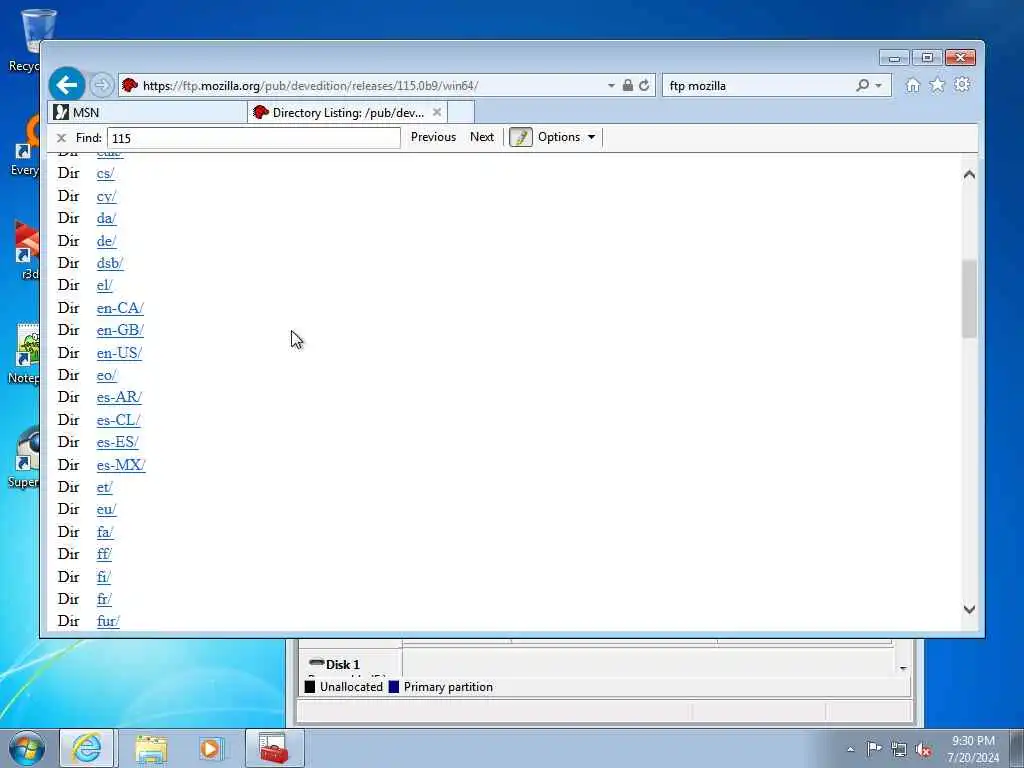Open the fur/ directory link
Image resolution: width=1024 pixels, height=768 pixels.
tap(108, 621)
